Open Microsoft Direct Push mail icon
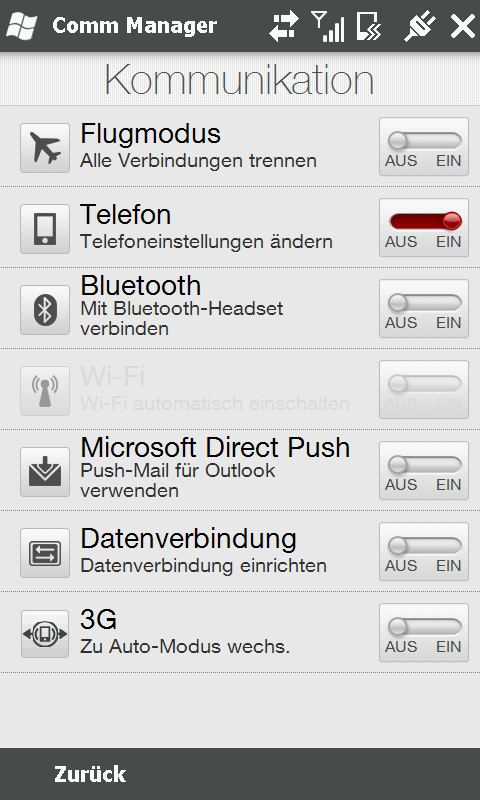Image resolution: width=480 pixels, height=800 pixels. point(45,472)
